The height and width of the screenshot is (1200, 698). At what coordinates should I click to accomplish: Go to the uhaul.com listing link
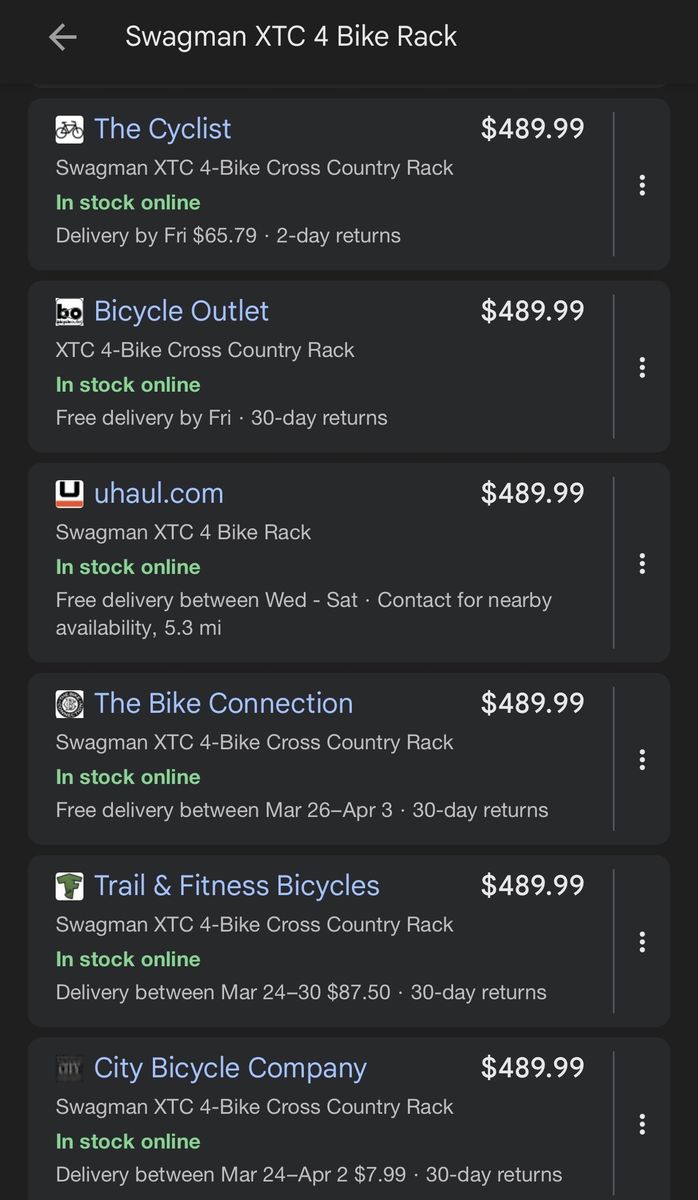pos(158,494)
